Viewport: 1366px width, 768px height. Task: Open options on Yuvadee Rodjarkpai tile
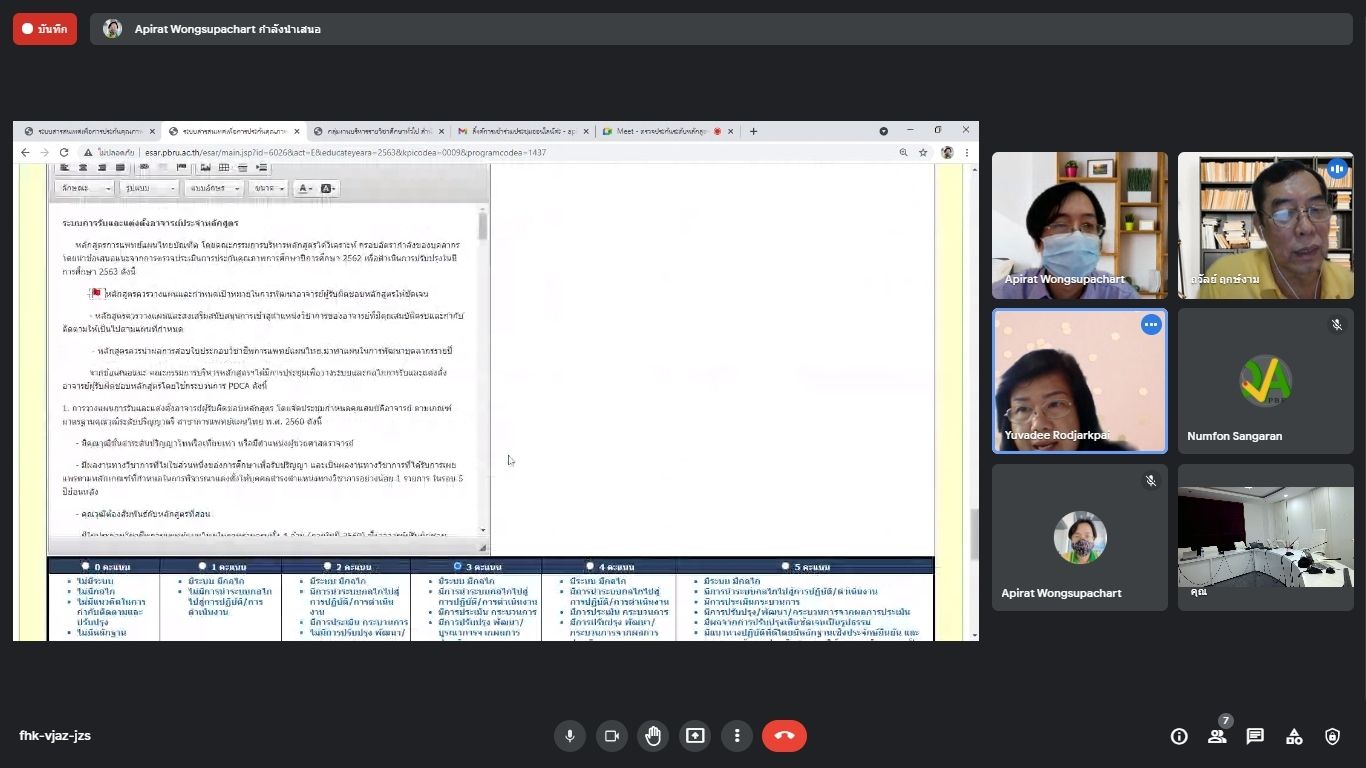[1151, 325]
